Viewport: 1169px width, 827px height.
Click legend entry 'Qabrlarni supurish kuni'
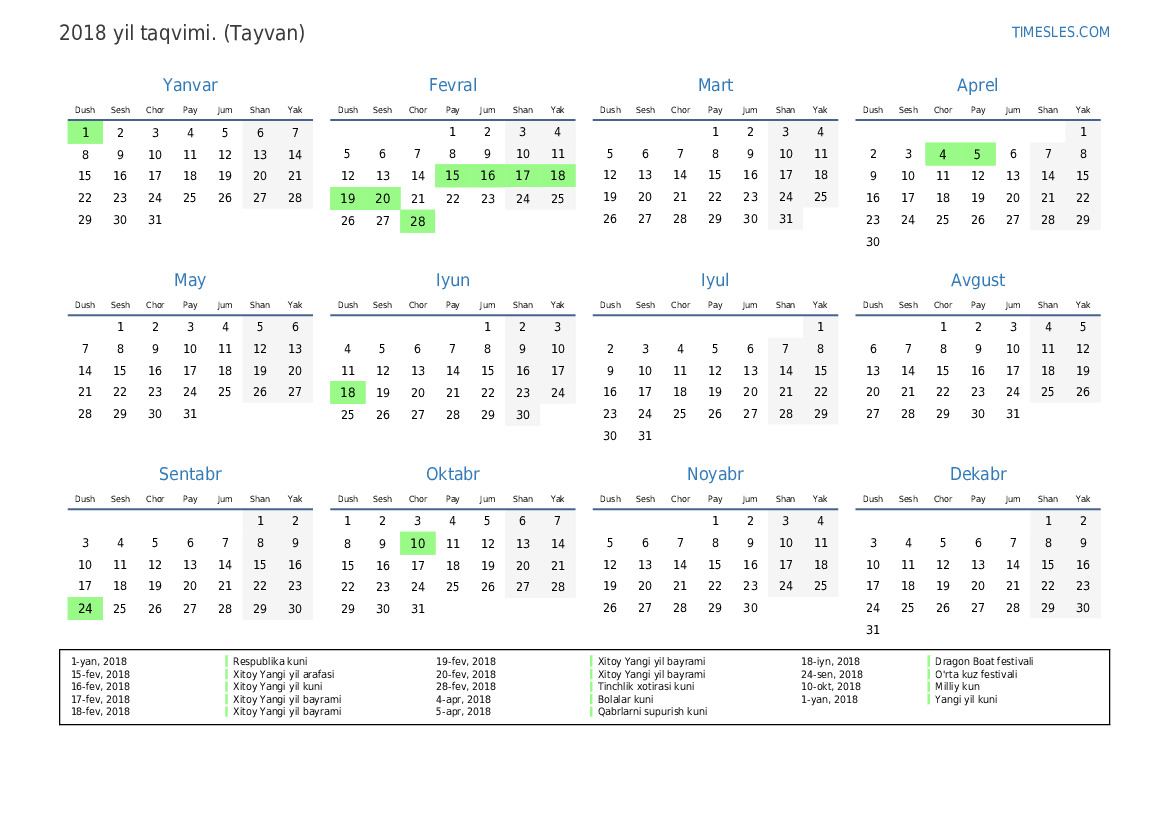pyautogui.click(x=652, y=711)
